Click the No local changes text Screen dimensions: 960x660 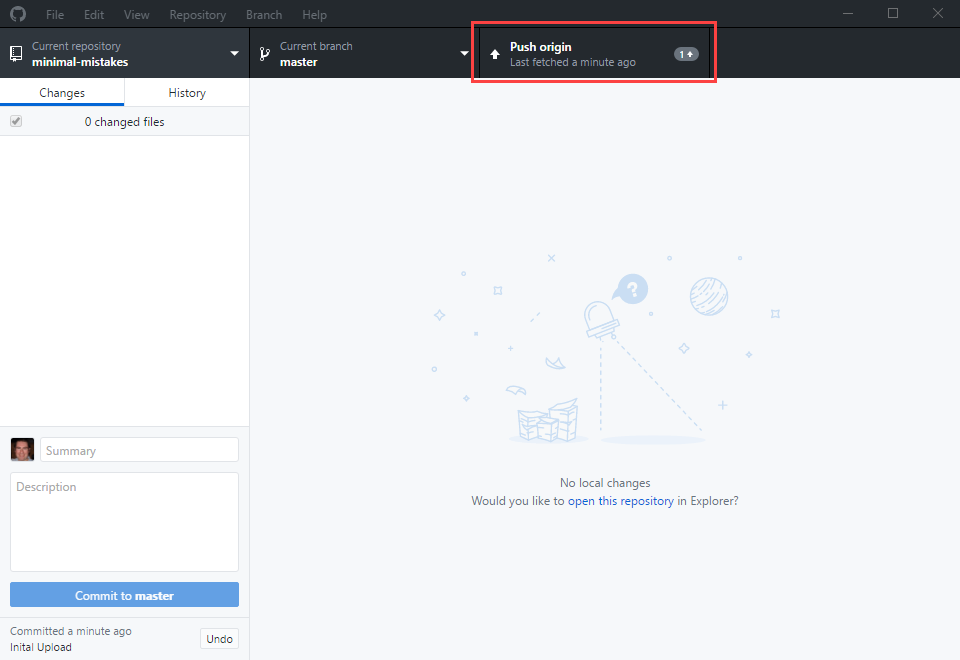(605, 483)
